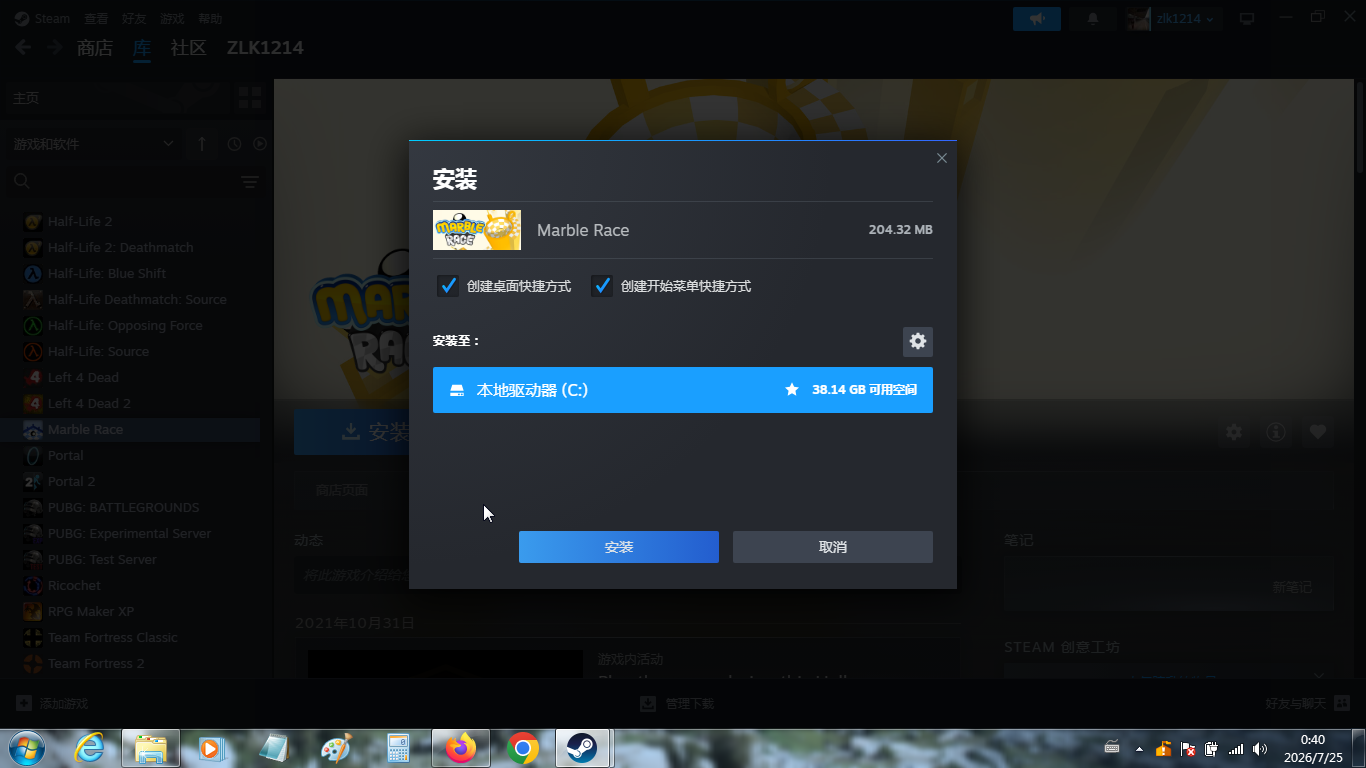Screen dimensions: 1366x768
Task: Click the library grid view icon
Action: tap(249, 98)
